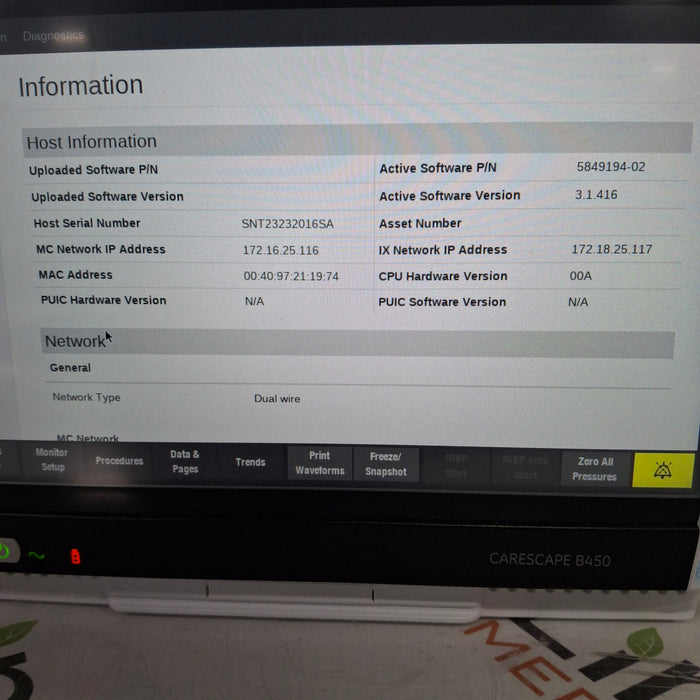Click the Asset Number label
The image size is (700, 700).
point(420,223)
